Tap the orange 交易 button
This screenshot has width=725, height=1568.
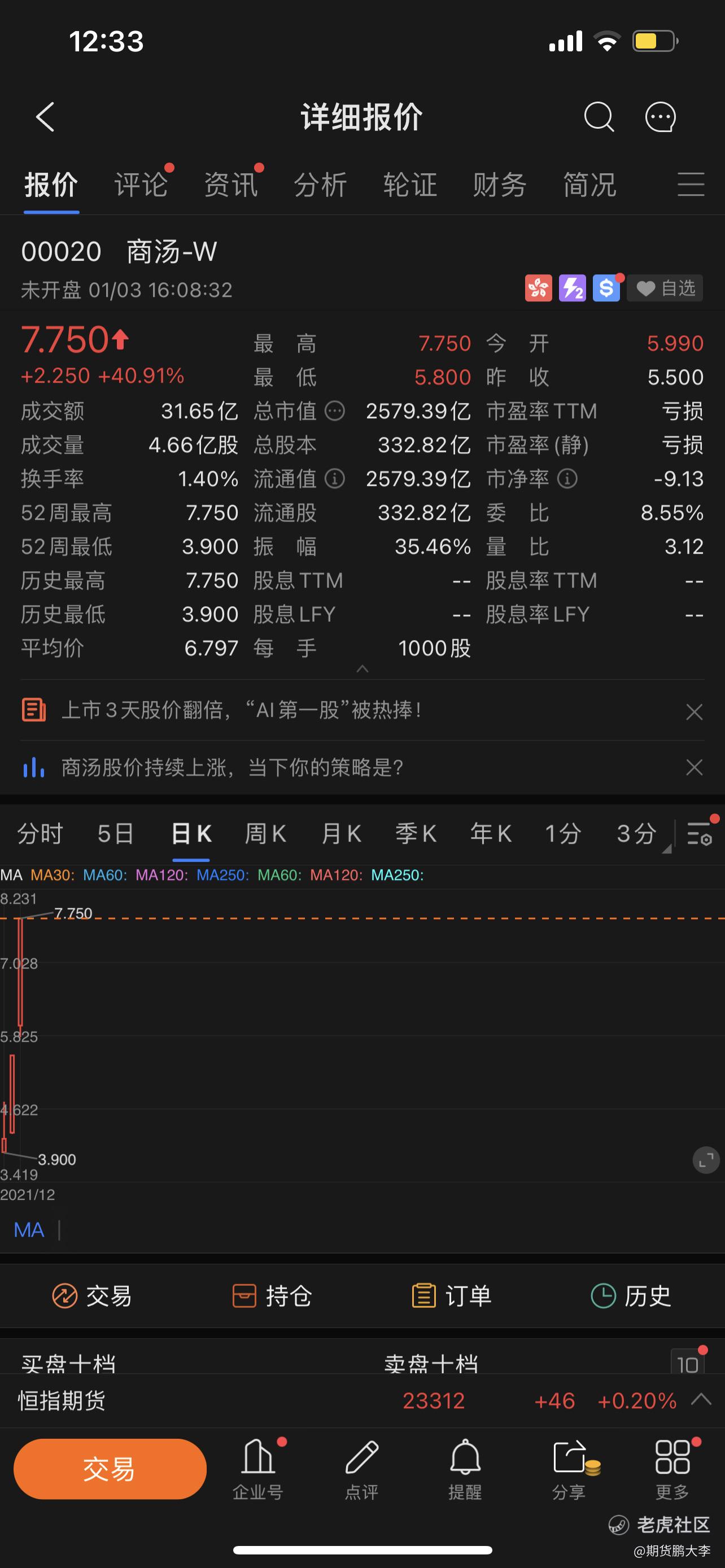point(110,1469)
